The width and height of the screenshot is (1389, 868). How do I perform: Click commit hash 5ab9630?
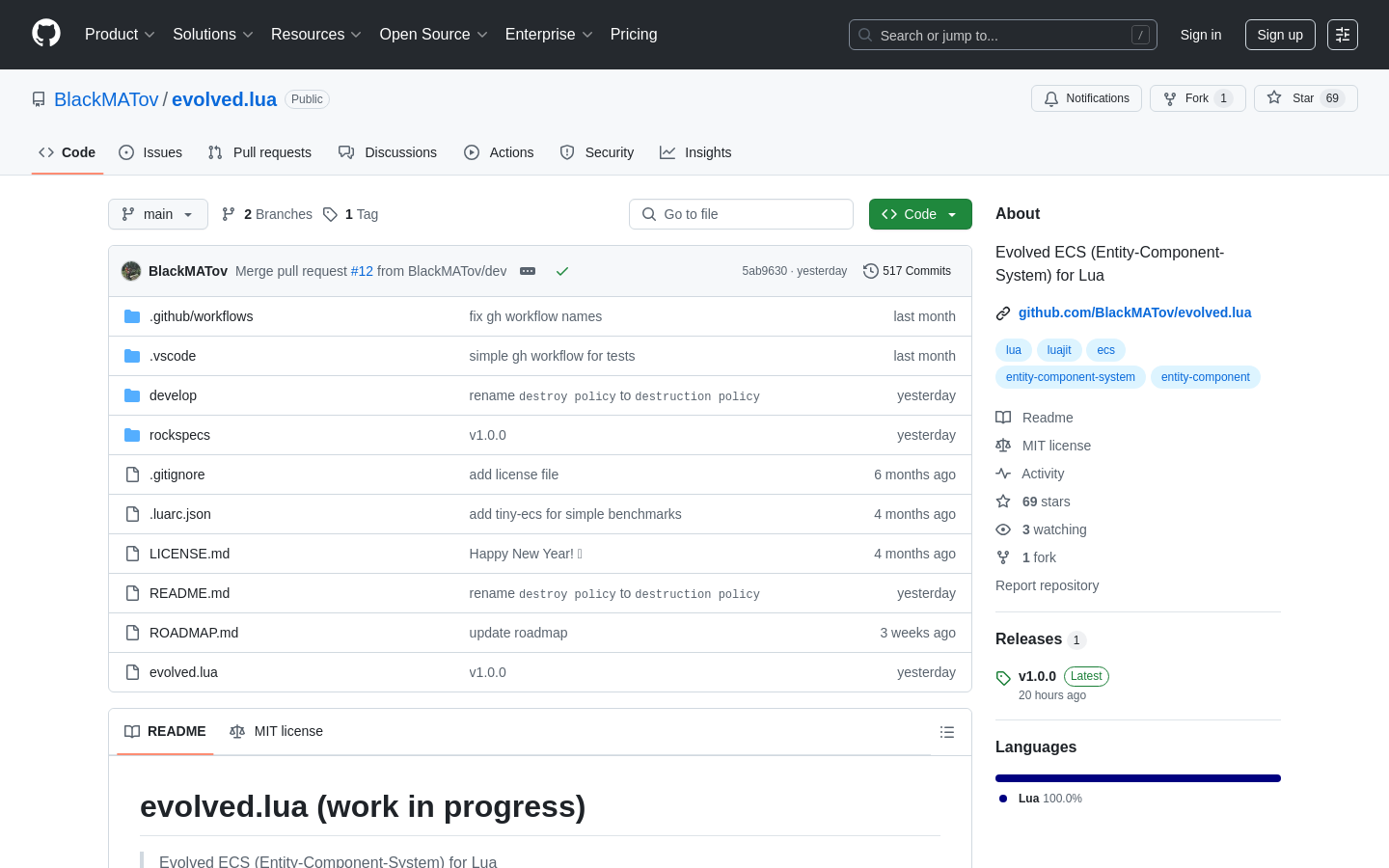click(x=764, y=271)
